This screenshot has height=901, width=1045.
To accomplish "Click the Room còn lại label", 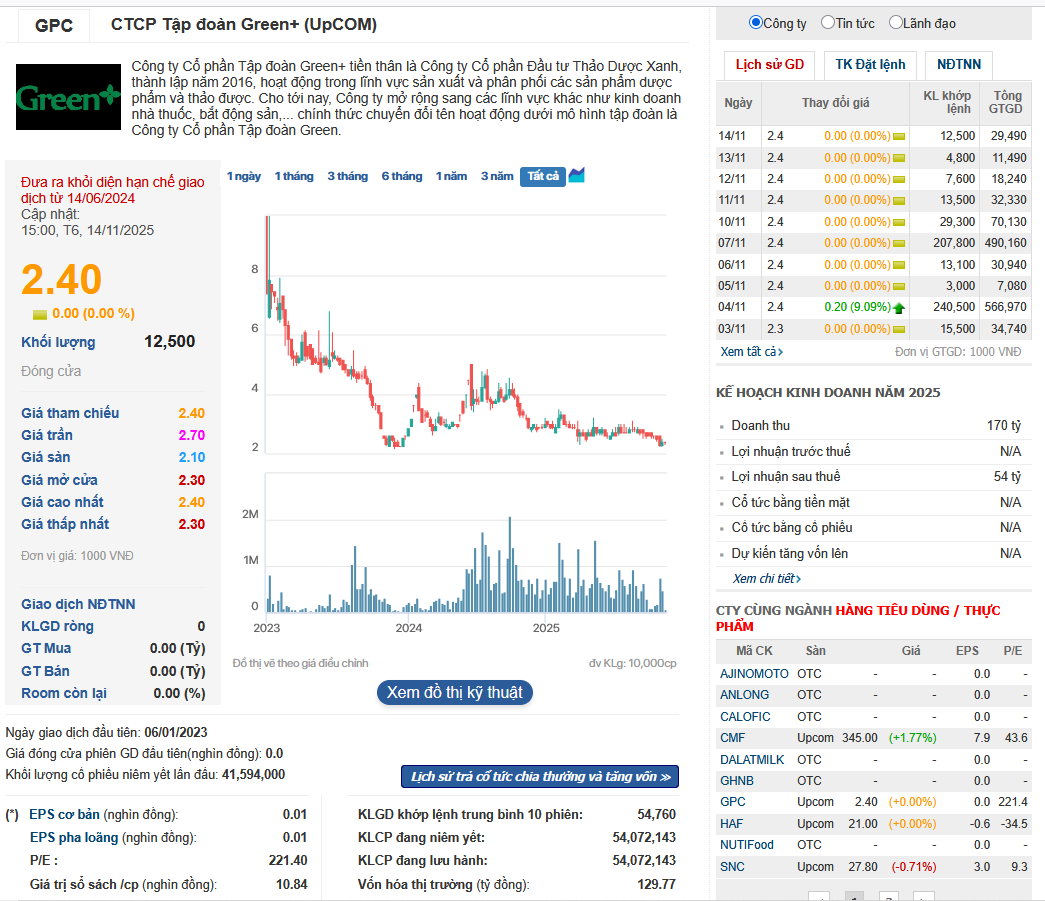I will pos(64,693).
